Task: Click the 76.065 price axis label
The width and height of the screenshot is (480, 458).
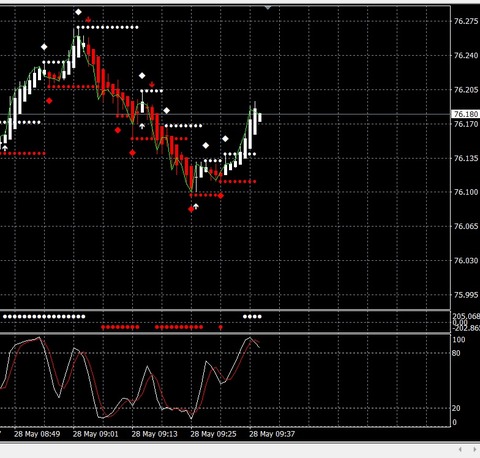Action: (x=466, y=226)
